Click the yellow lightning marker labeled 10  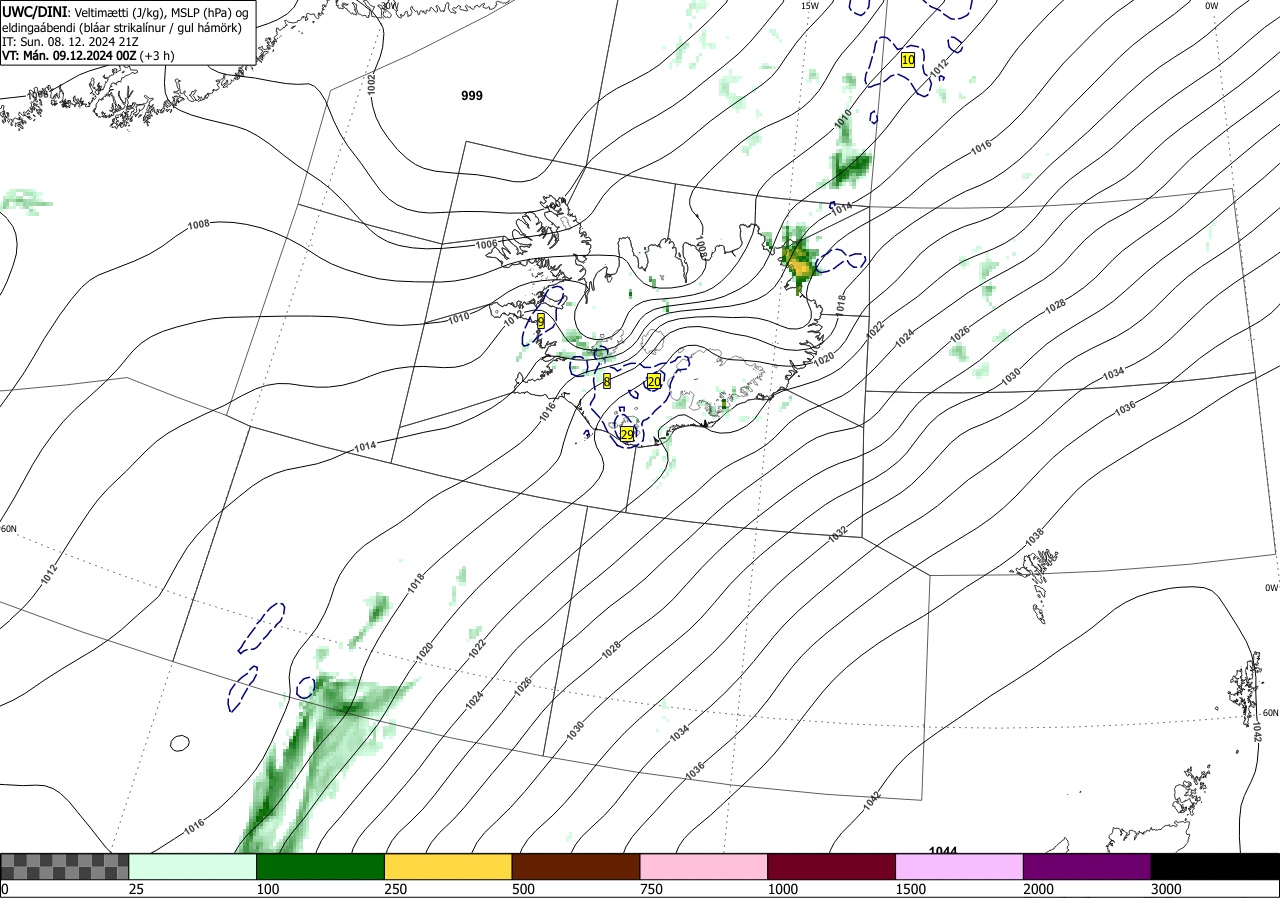[908, 60]
